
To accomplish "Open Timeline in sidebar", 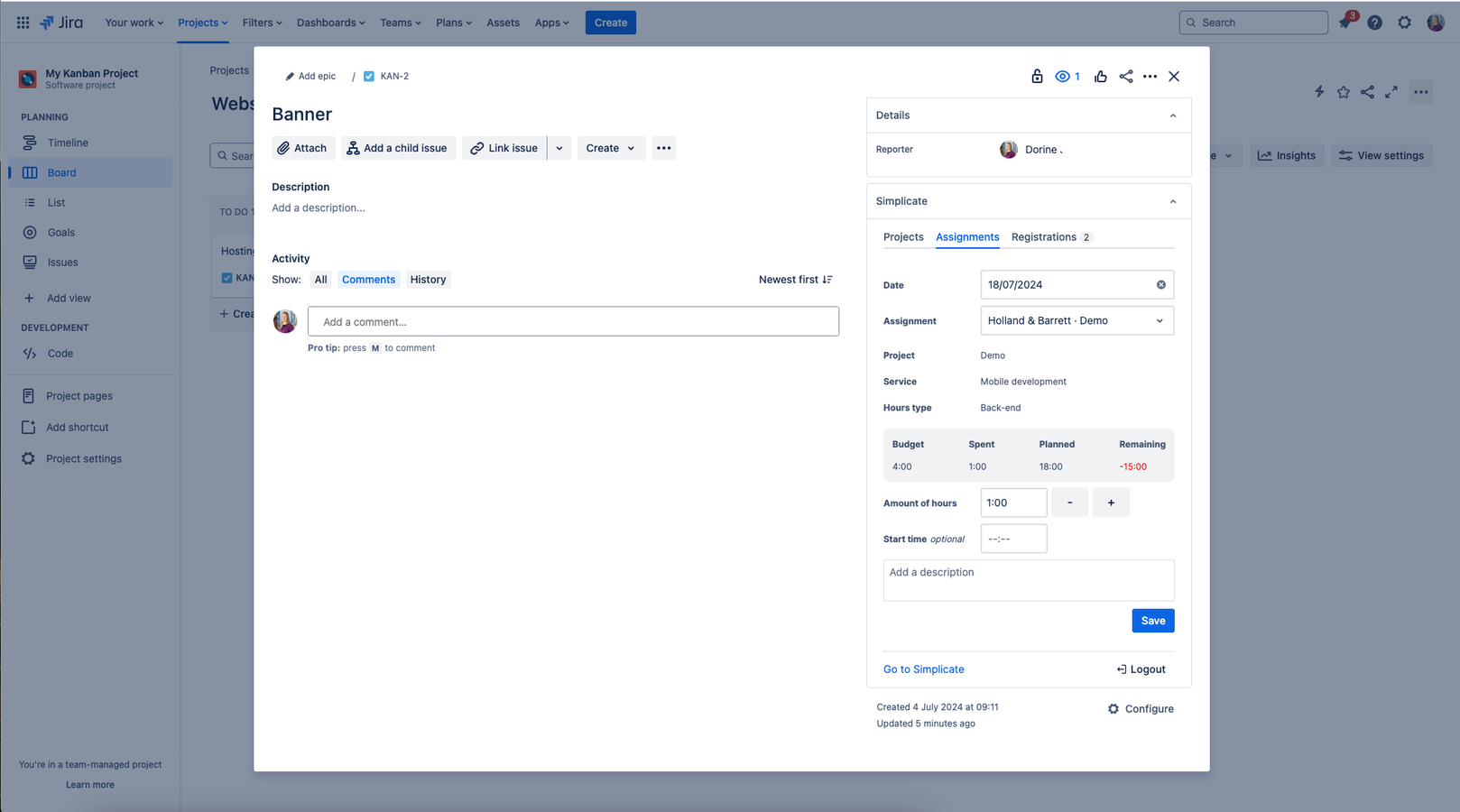I will pyautogui.click(x=90, y=143).
